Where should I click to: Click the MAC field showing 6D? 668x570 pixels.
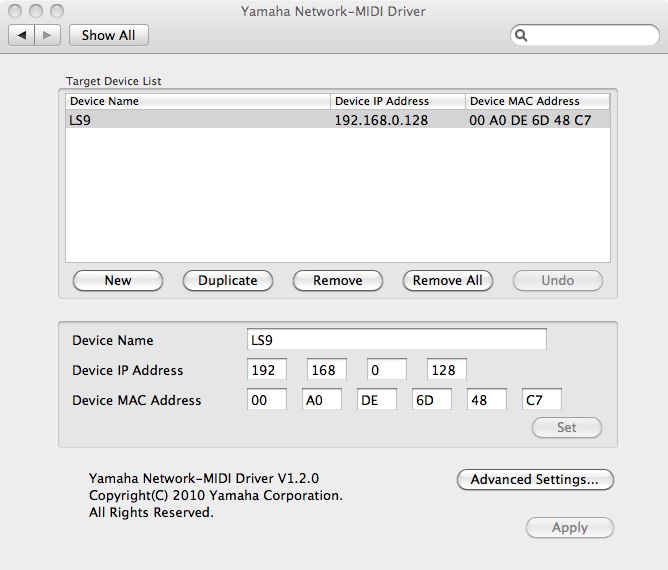432,399
